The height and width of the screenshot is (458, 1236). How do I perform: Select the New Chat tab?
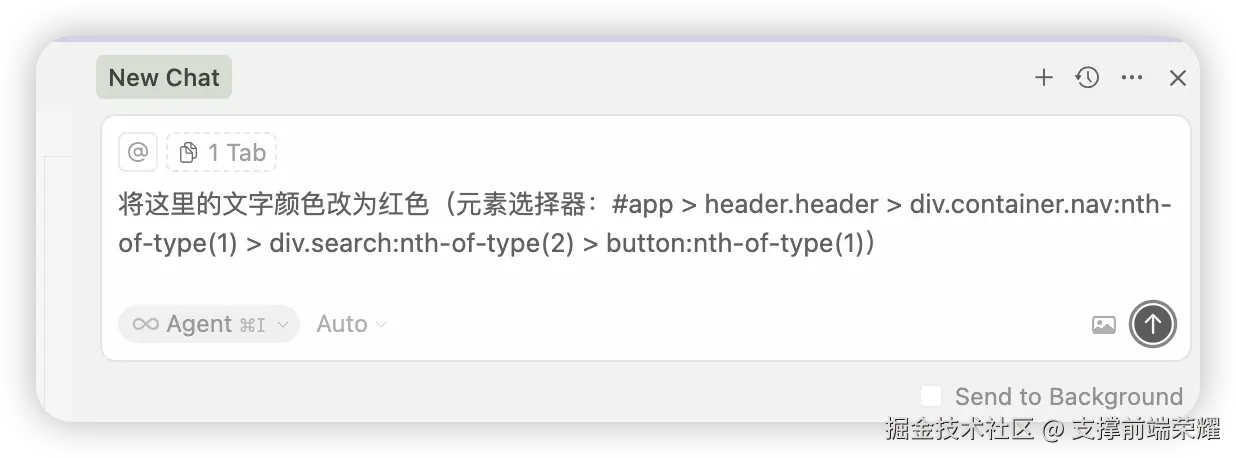point(164,77)
